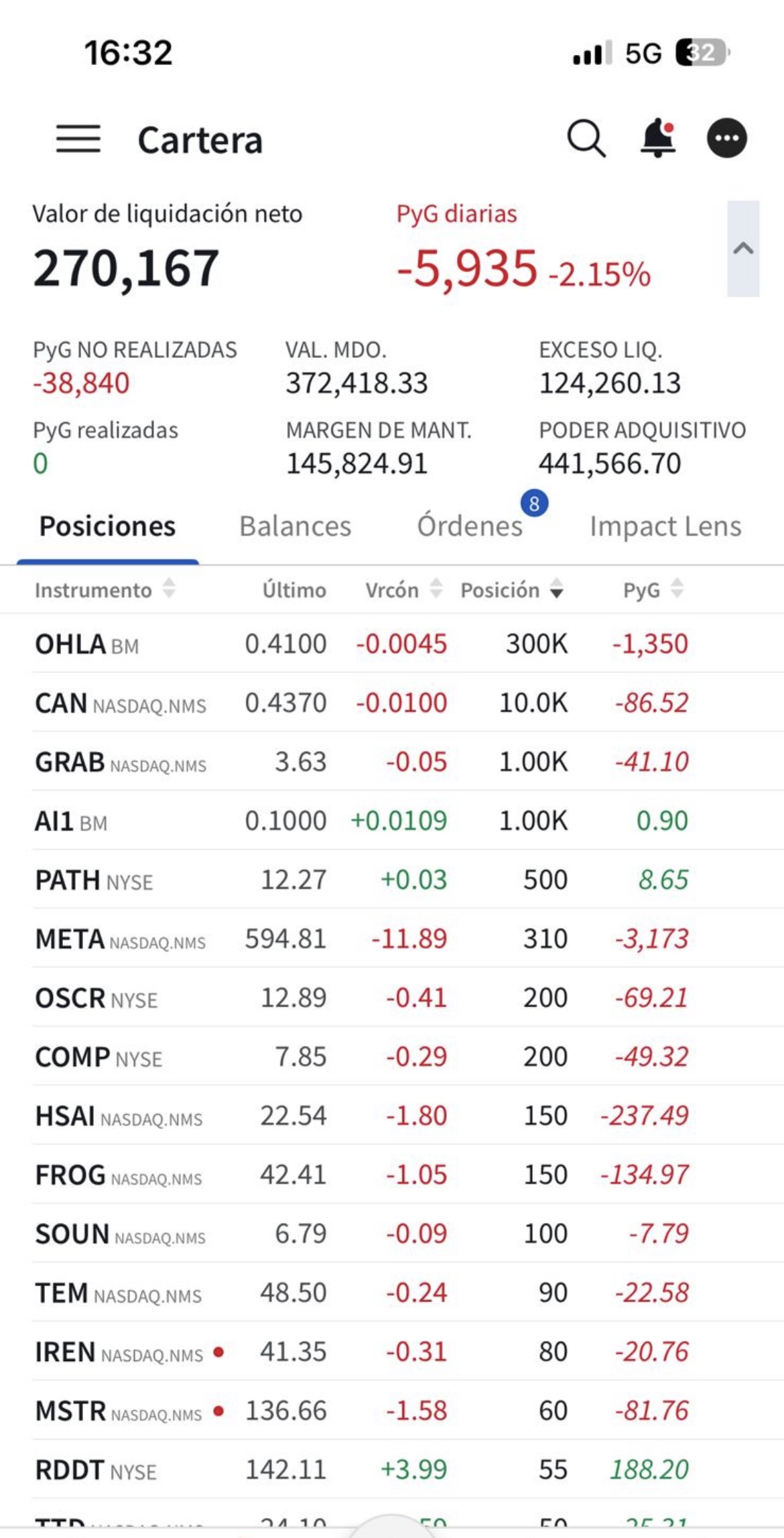Sort by PyG column arrows
The height and width of the screenshot is (1538, 784).
click(x=677, y=589)
